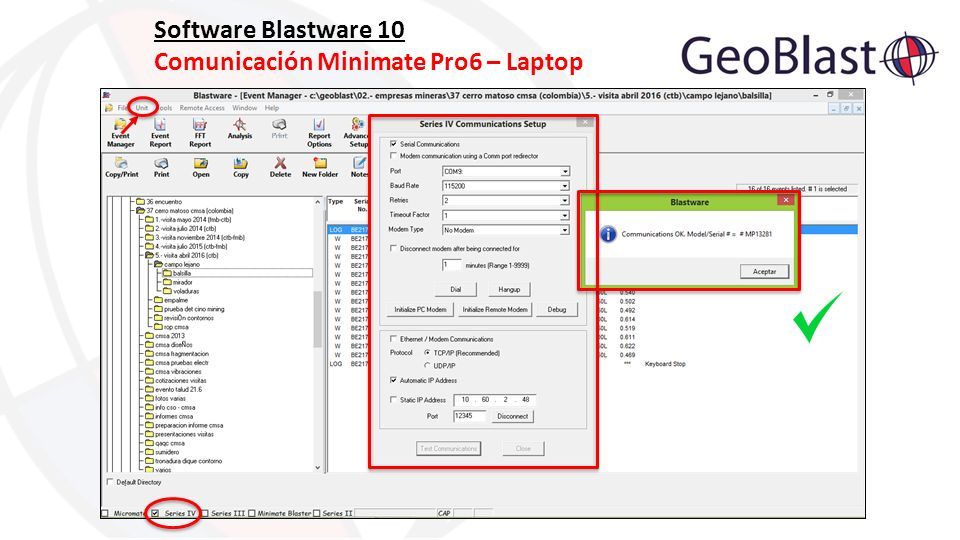
Task: Close the Blastware message with red X
Action: click(786, 200)
